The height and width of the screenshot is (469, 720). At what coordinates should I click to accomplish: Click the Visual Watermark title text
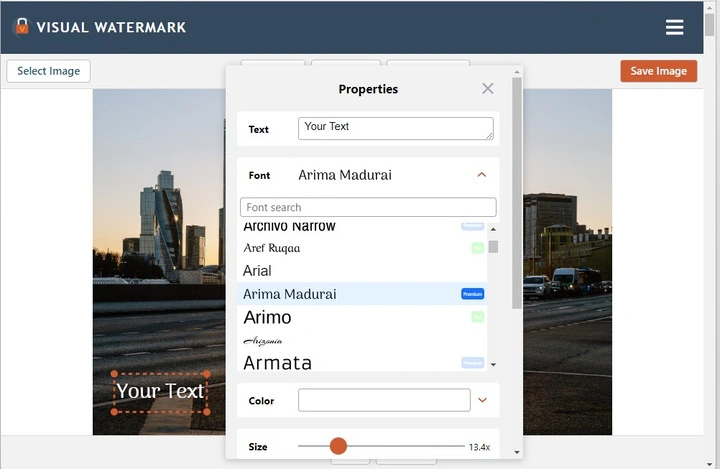tap(111, 27)
